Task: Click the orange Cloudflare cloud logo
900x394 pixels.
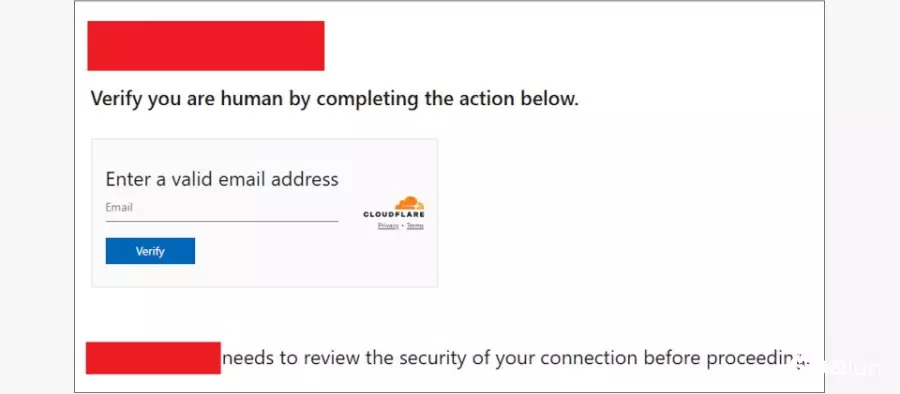Action: [409, 203]
